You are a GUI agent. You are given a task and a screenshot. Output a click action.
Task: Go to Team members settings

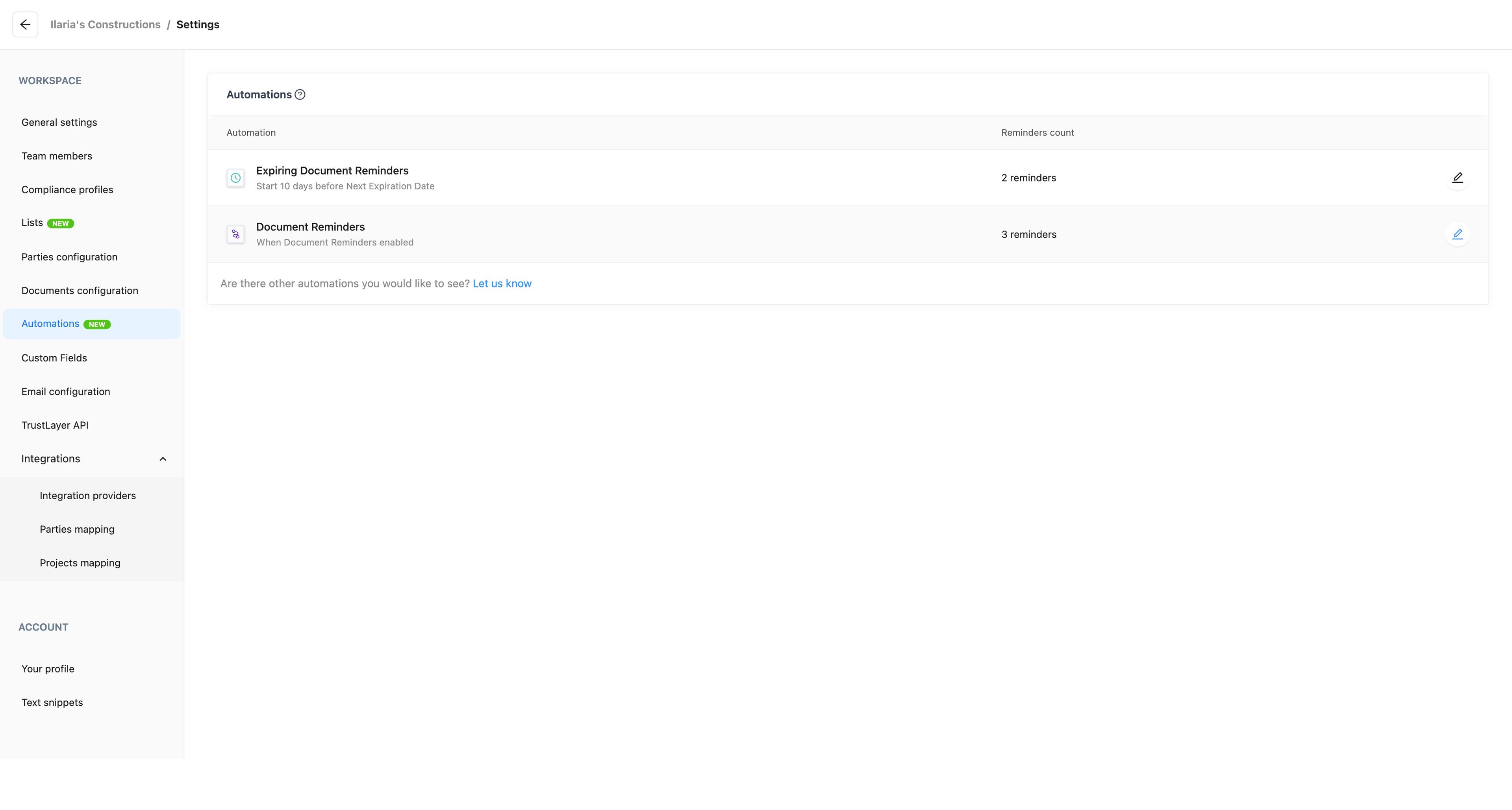pos(57,156)
